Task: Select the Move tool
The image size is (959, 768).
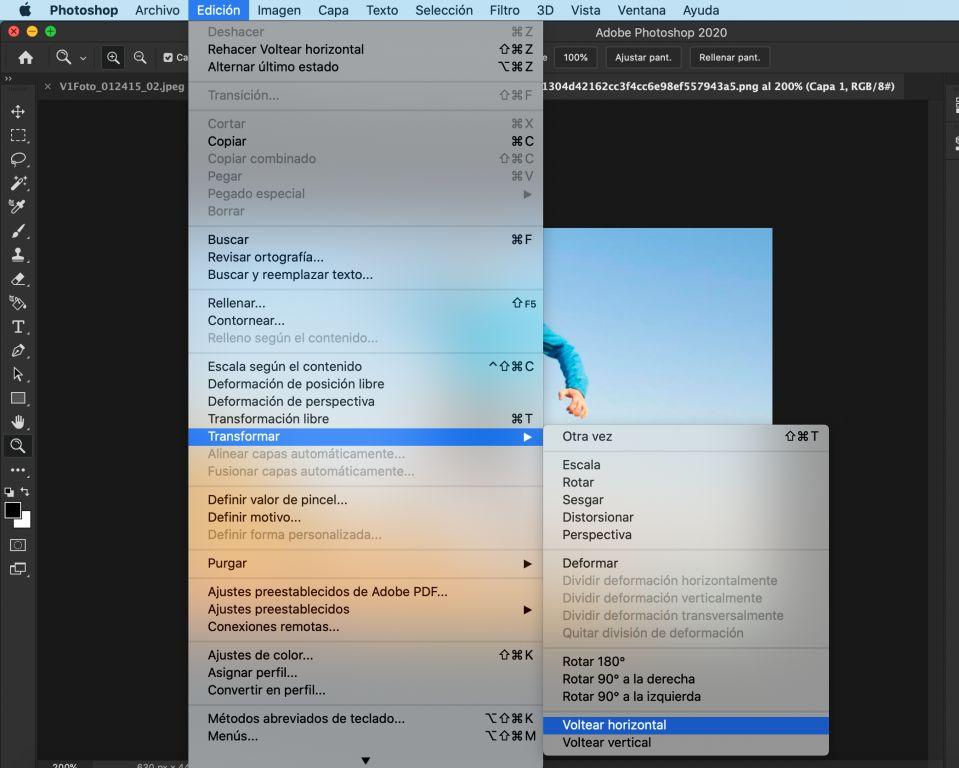Action: click(x=18, y=111)
